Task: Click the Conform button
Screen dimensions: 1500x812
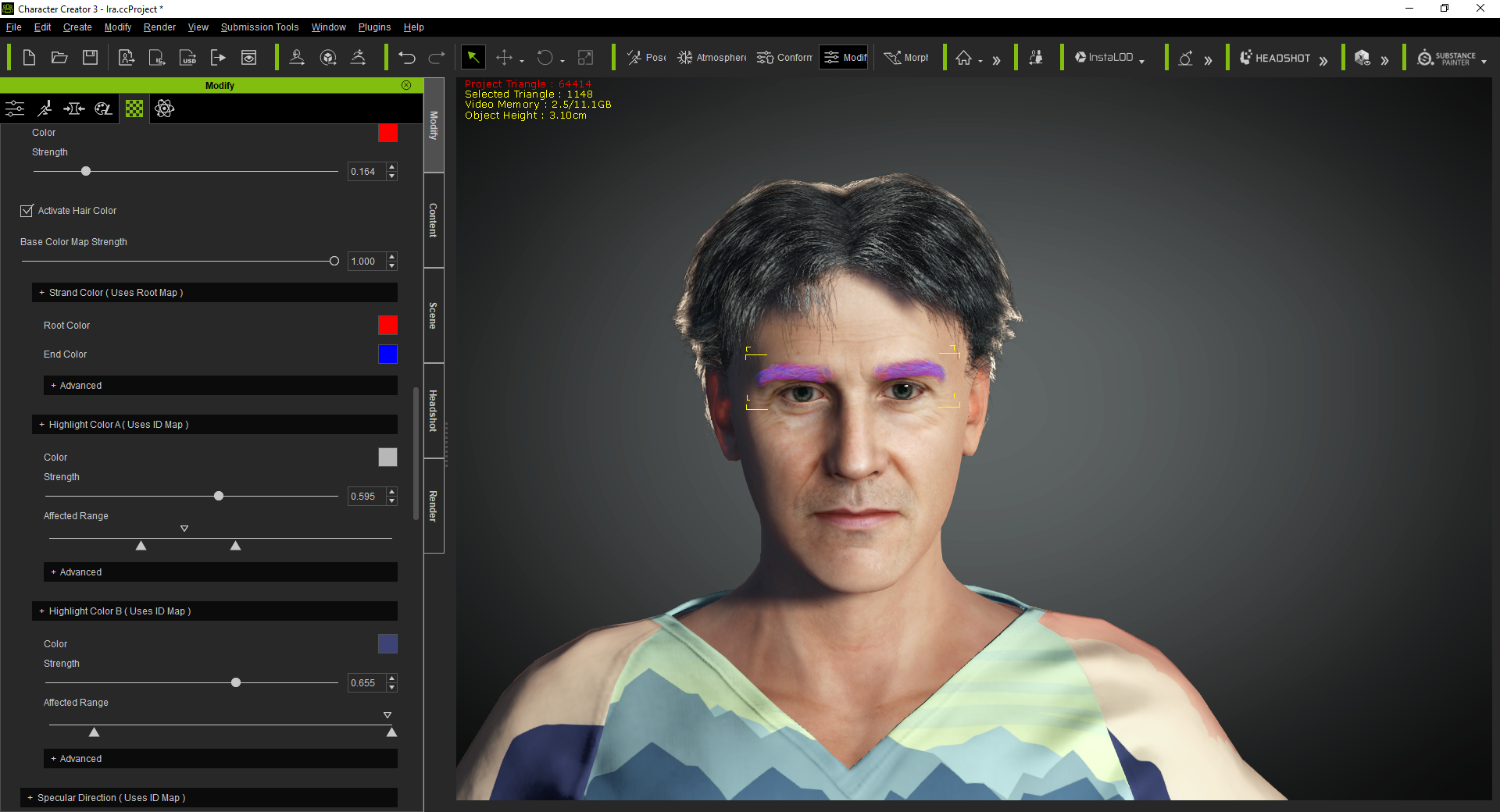Action: coord(784,58)
